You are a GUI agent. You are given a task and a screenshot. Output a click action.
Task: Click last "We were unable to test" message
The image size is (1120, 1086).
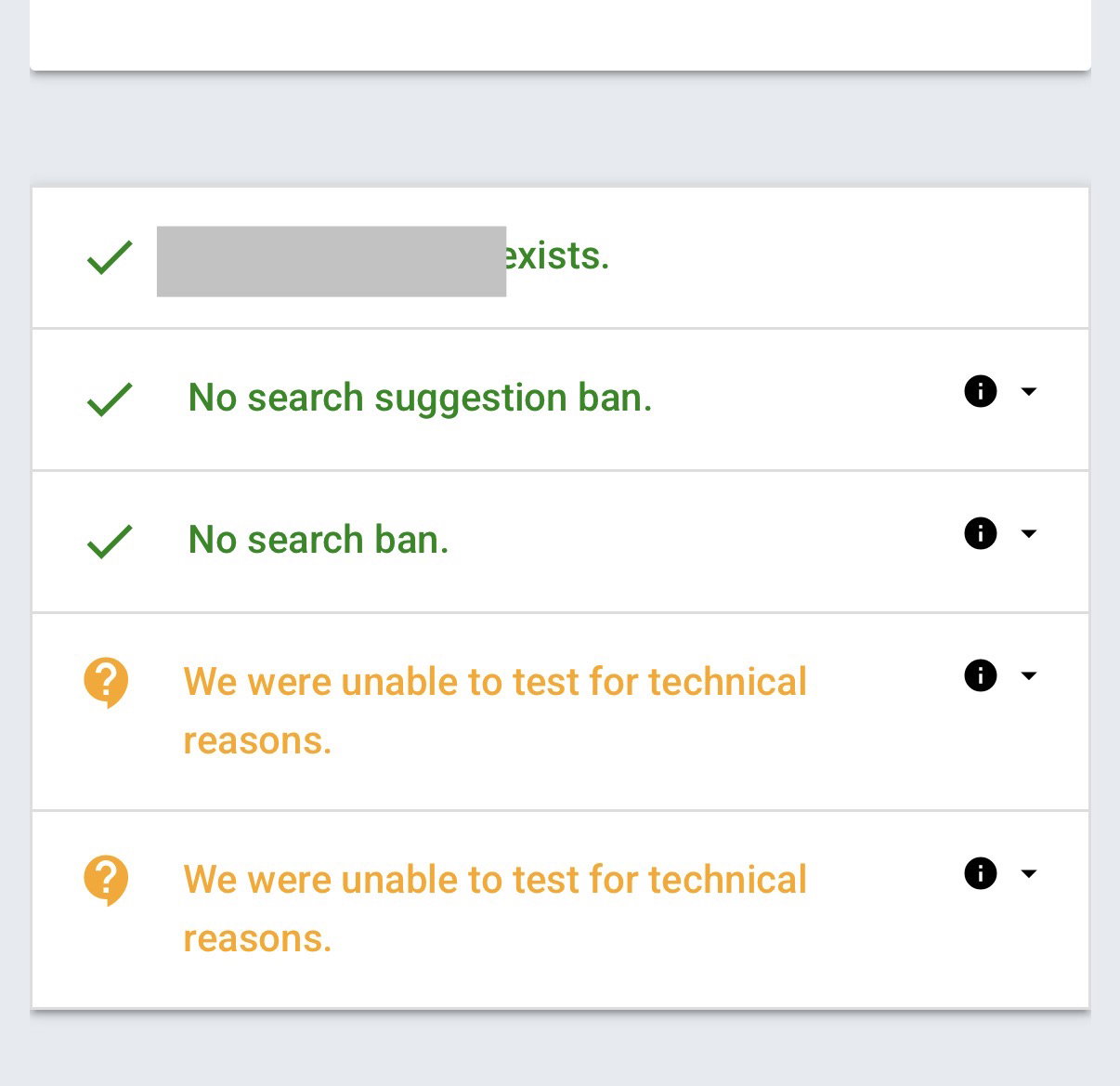(495, 909)
